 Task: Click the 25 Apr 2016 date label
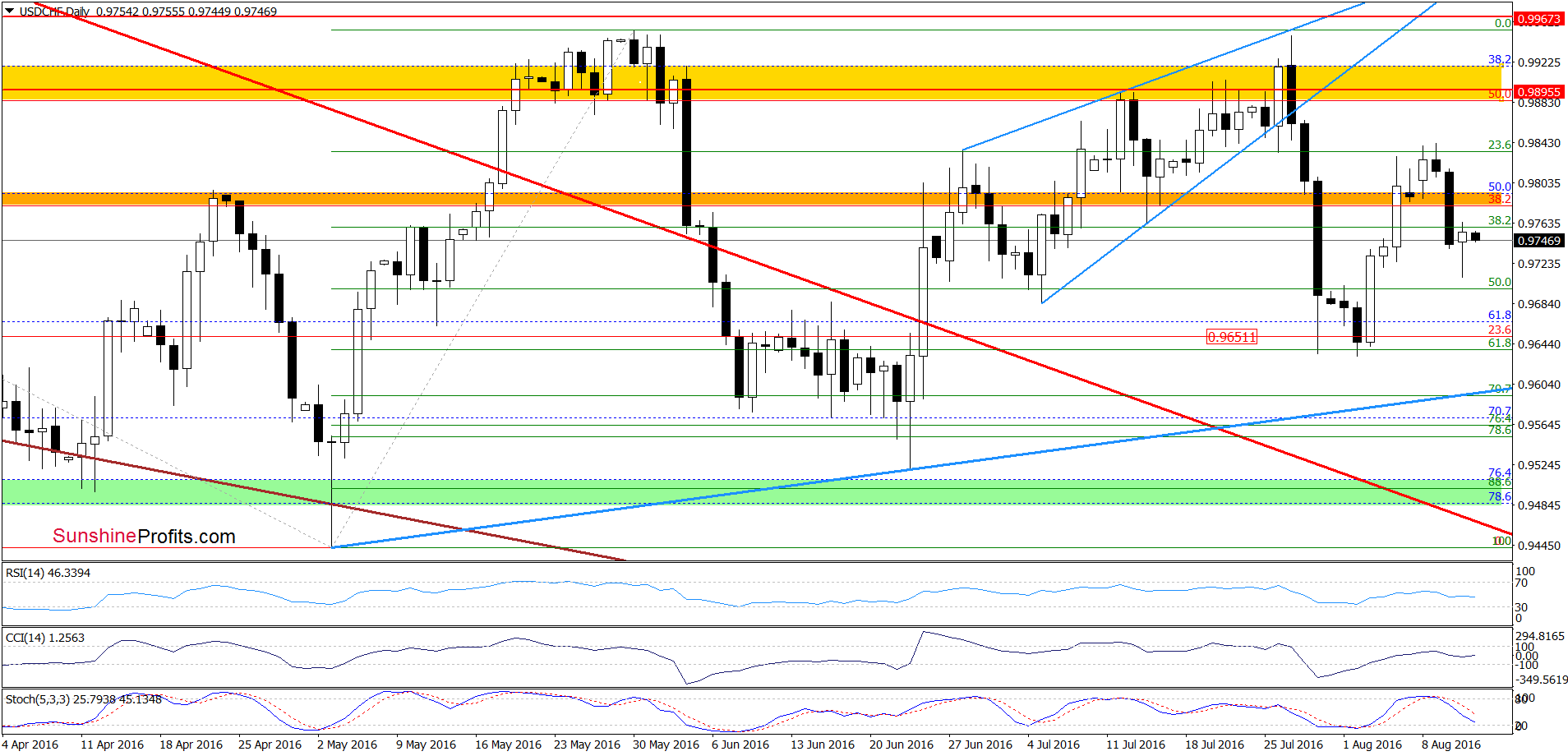pyautogui.click(x=270, y=744)
